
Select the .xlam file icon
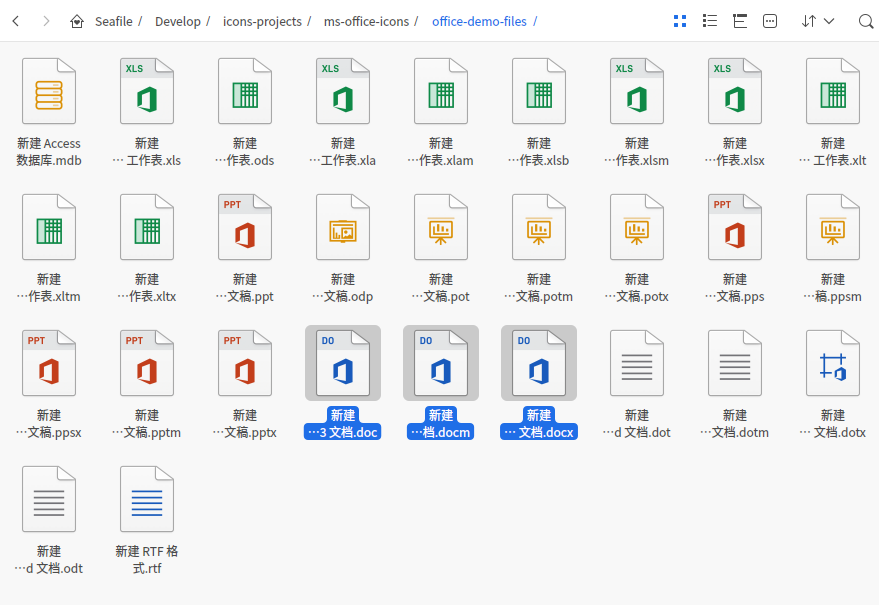coord(441,91)
